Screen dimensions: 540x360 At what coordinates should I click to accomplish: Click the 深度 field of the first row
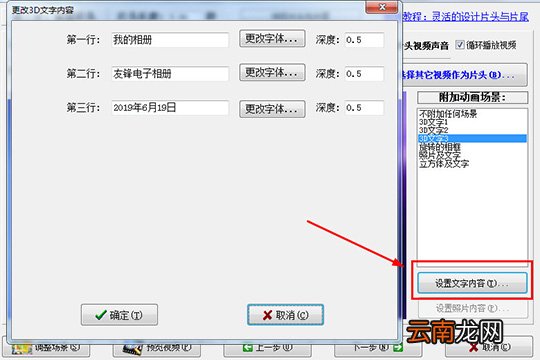[x=364, y=40]
